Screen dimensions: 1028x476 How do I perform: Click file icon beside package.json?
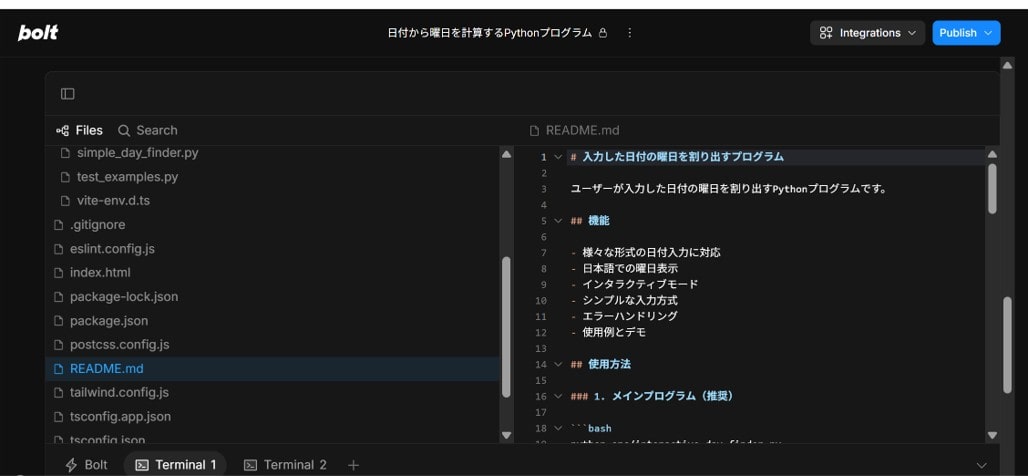pos(58,321)
